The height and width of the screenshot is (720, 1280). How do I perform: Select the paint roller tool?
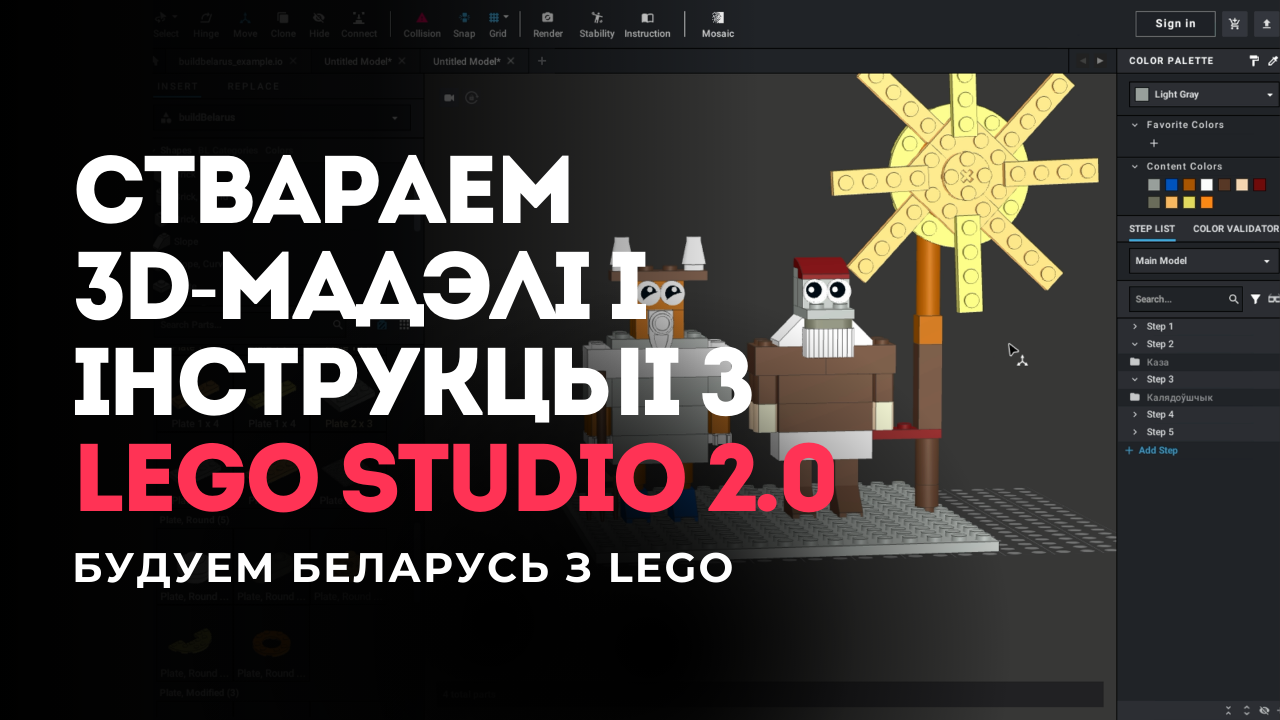(x=1254, y=61)
